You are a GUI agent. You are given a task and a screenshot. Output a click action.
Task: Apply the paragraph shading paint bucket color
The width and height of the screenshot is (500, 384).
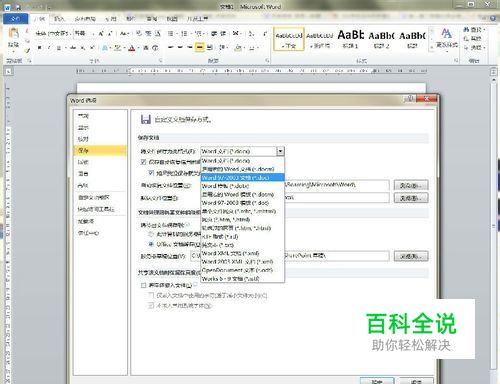point(238,48)
